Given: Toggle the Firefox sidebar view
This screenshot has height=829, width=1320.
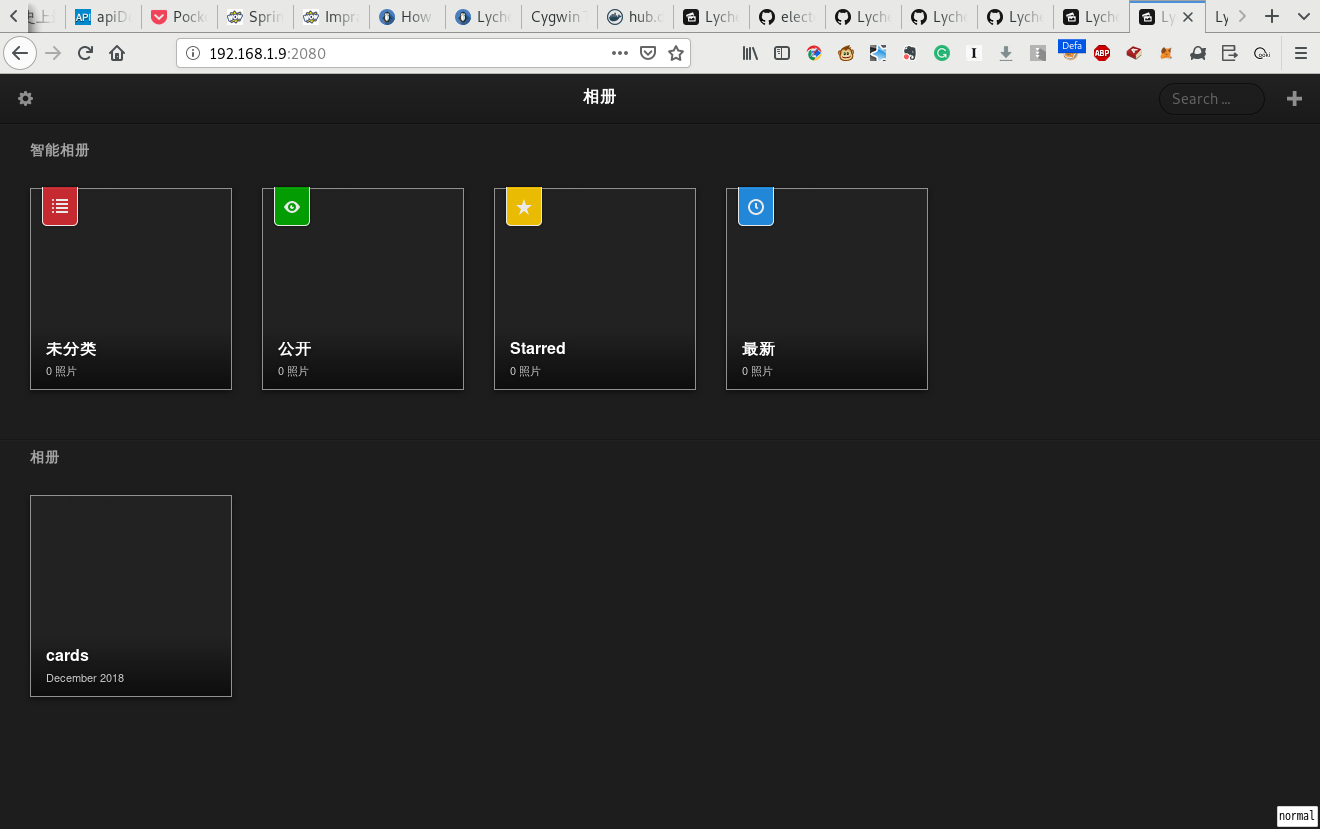Looking at the screenshot, I should [782, 54].
